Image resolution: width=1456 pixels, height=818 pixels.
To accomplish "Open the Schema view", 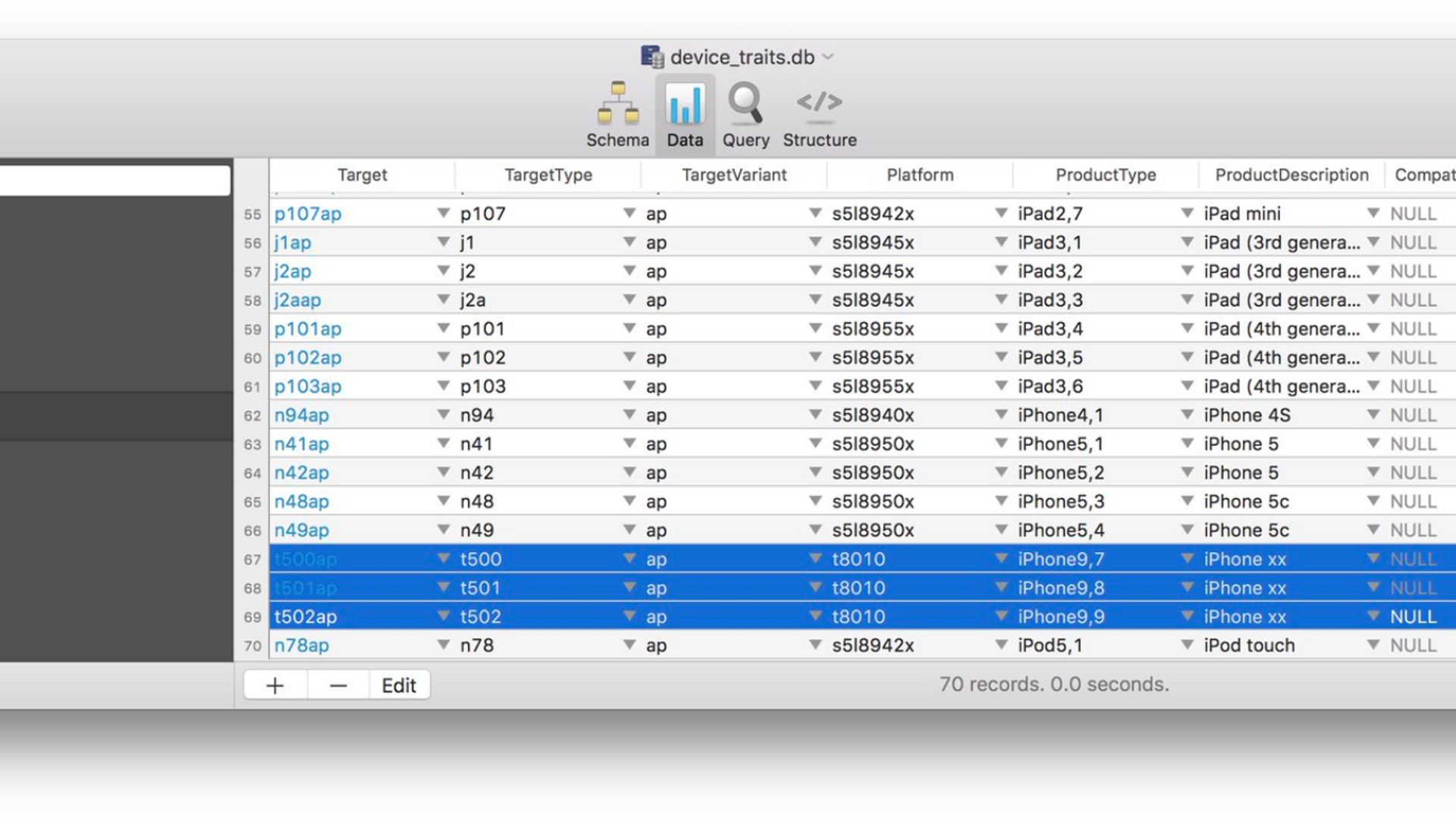I will tap(617, 115).
